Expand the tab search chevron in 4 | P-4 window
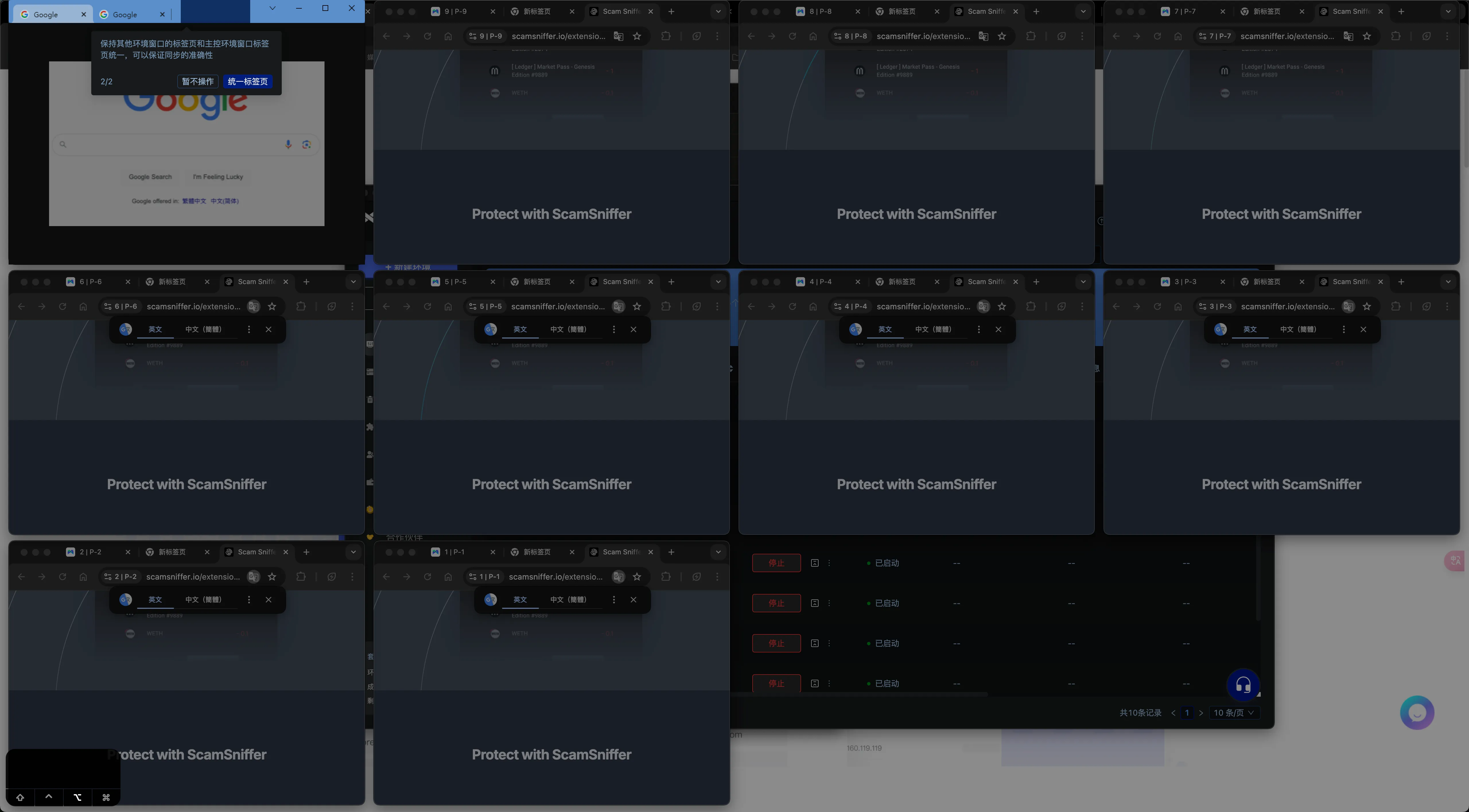 [1083, 282]
